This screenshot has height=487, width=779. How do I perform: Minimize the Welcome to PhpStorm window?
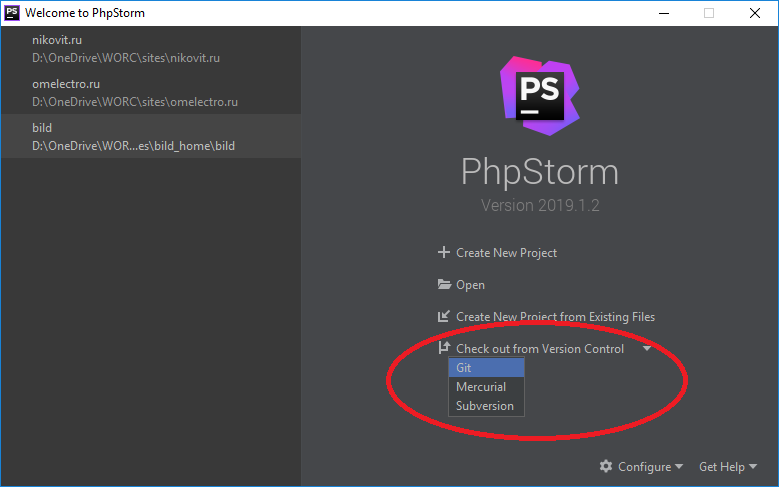coord(664,13)
